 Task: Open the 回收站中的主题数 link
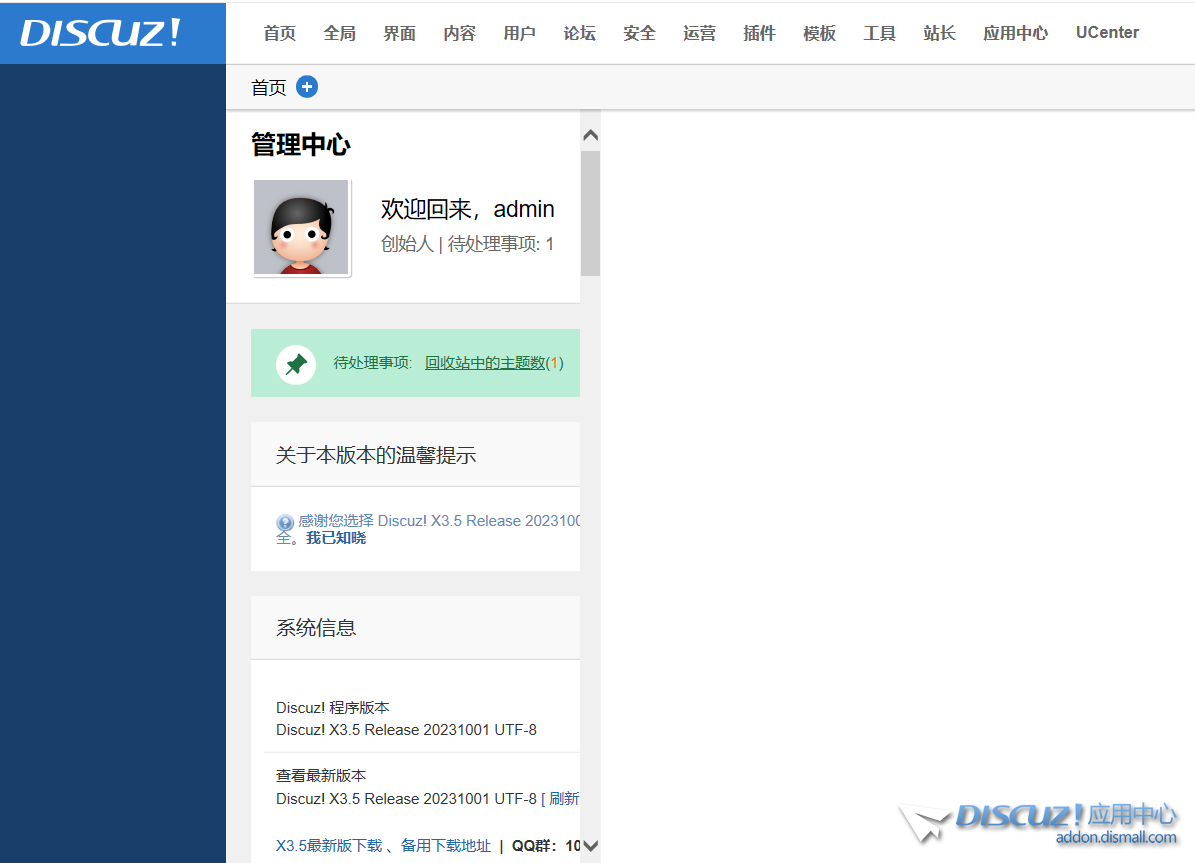[485, 363]
